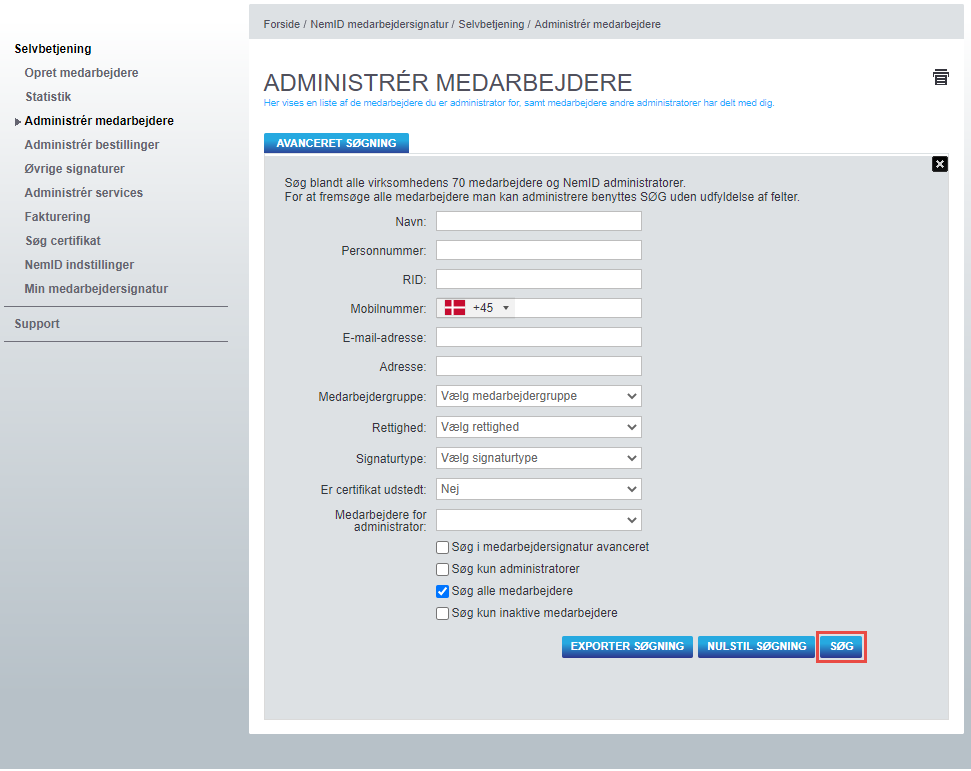The image size is (971, 771).
Task: Open Administrér bestillinger page
Action: point(92,144)
